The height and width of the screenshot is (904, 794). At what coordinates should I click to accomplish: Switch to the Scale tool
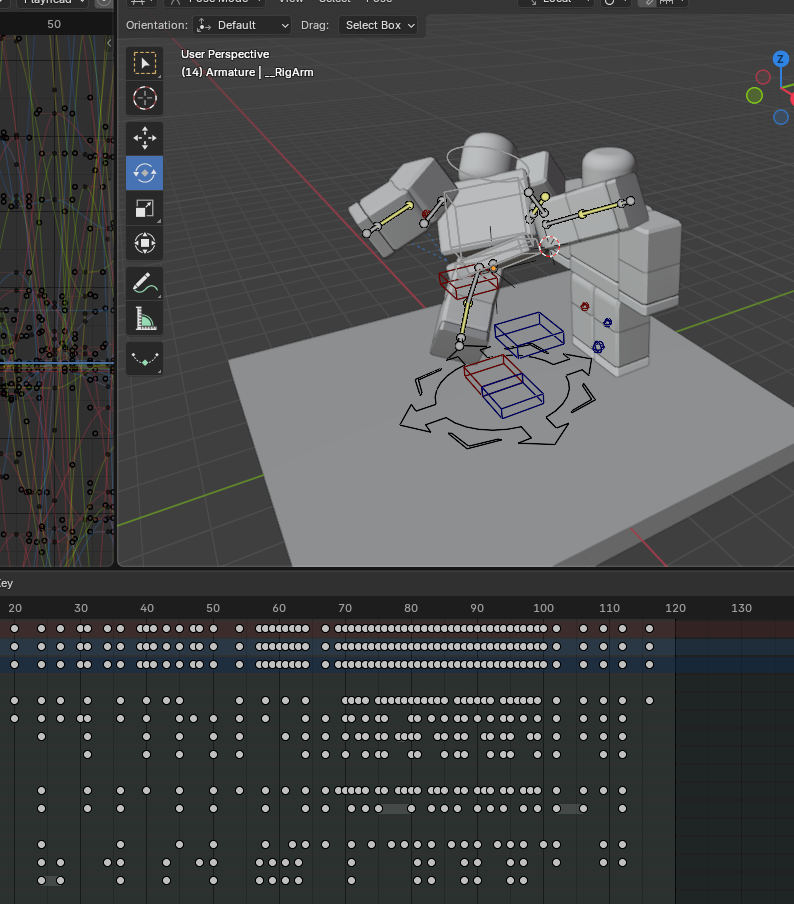(x=144, y=208)
